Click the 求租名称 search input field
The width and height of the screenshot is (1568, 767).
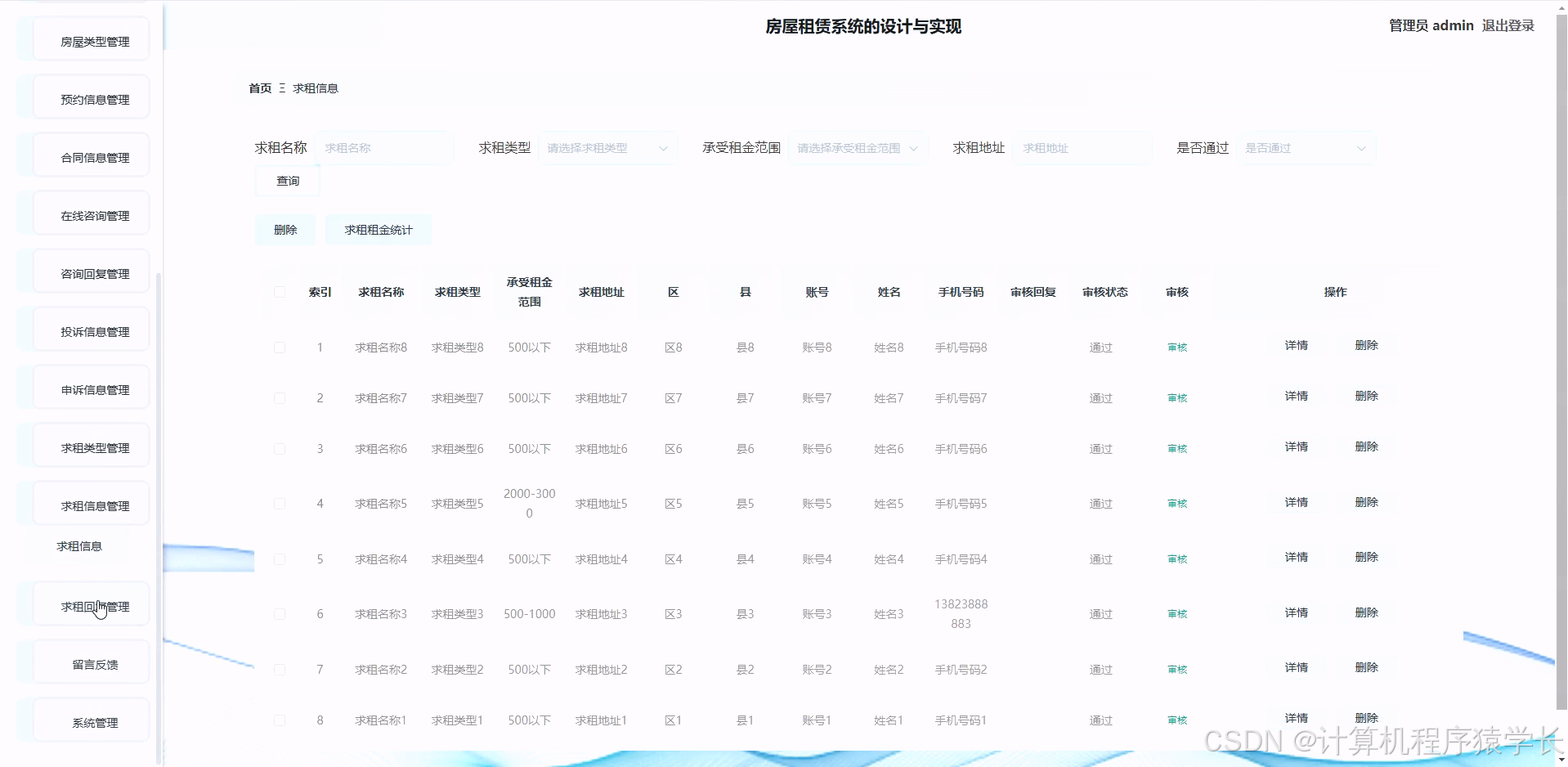[x=384, y=148]
